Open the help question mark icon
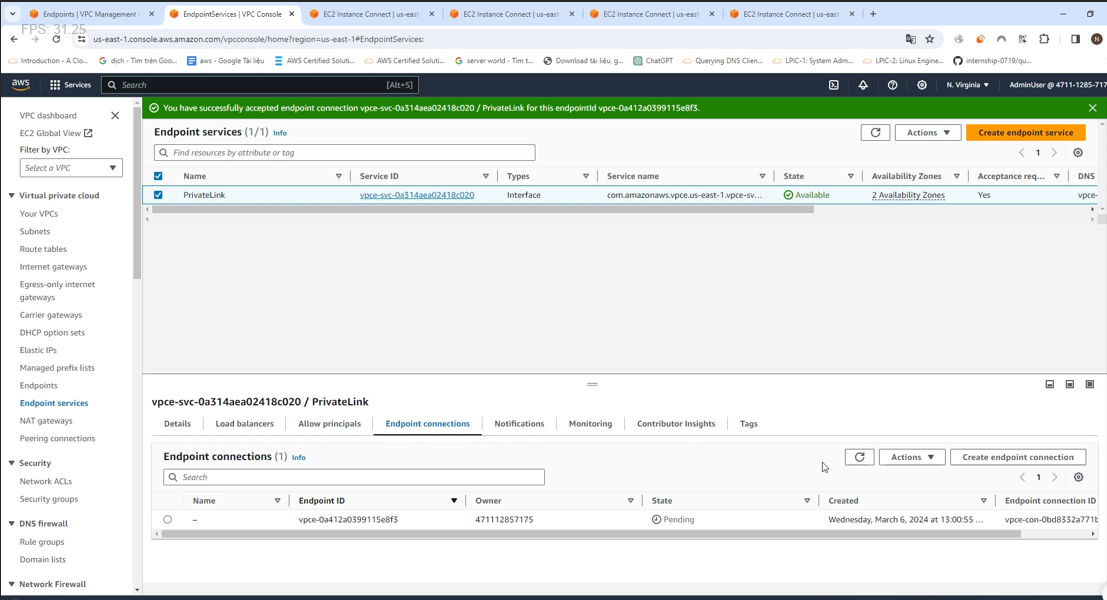Image resolution: width=1107 pixels, height=600 pixels. [x=892, y=85]
